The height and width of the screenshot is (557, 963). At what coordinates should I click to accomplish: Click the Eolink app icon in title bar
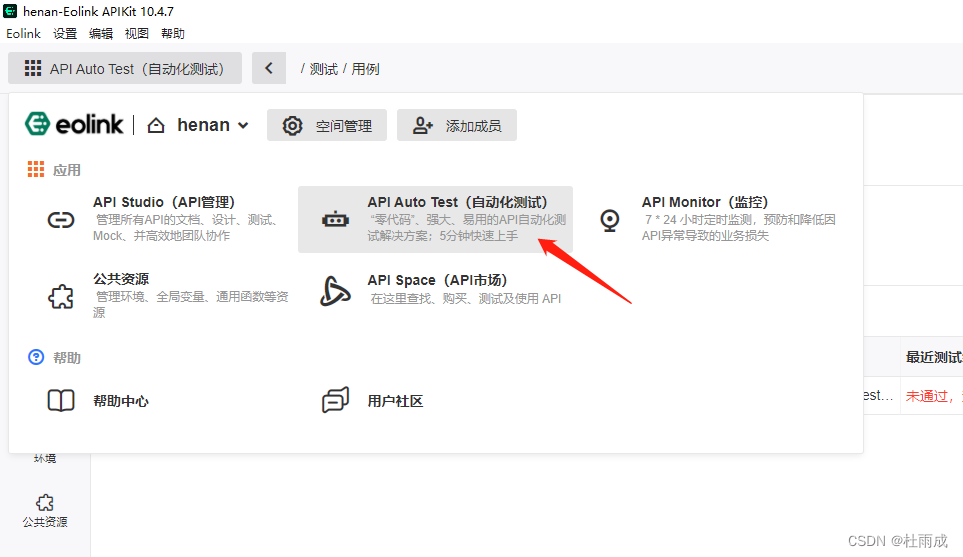point(10,11)
